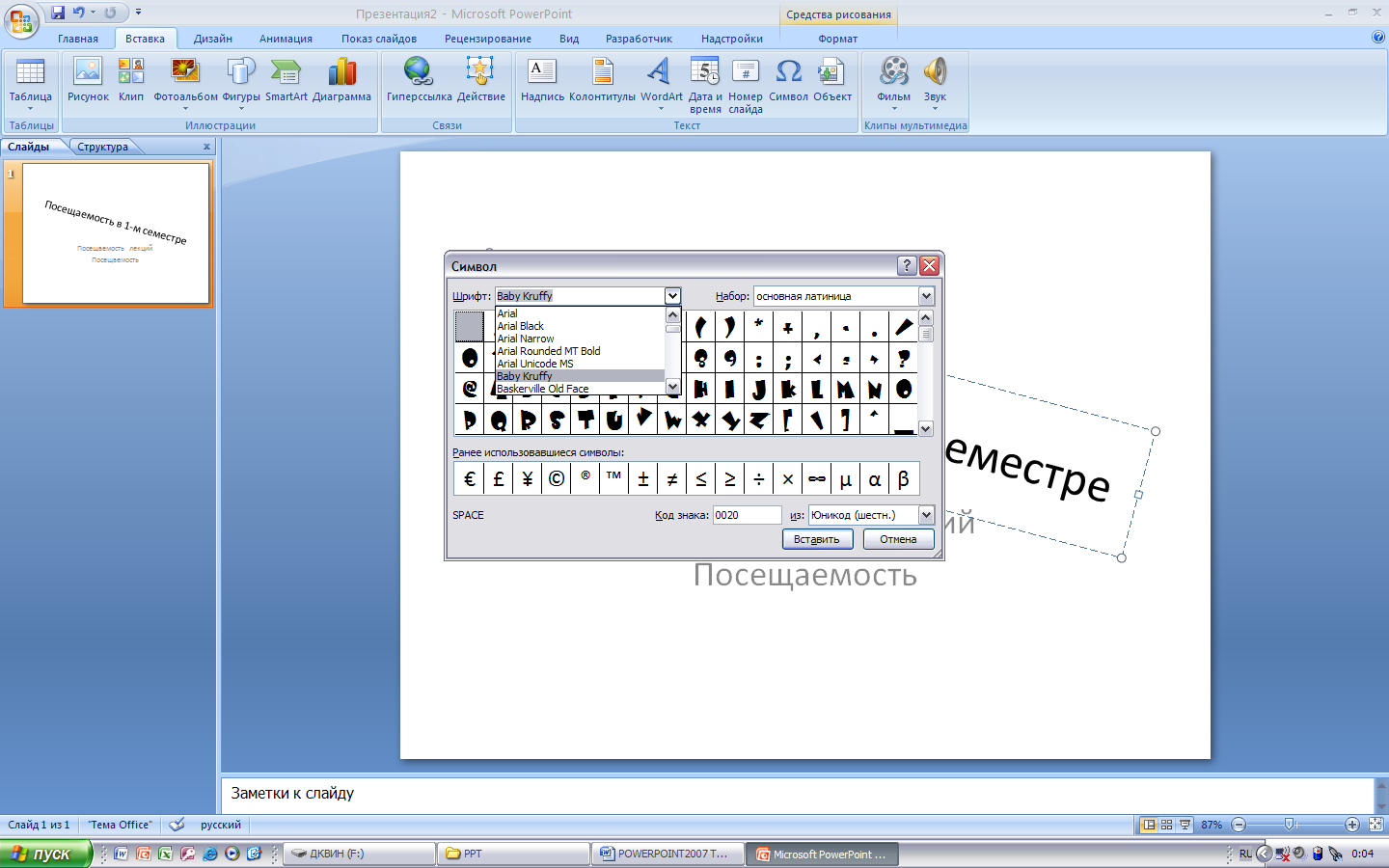1389x868 pixels.
Task: Undo the last action
Action: (x=78, y=13)
